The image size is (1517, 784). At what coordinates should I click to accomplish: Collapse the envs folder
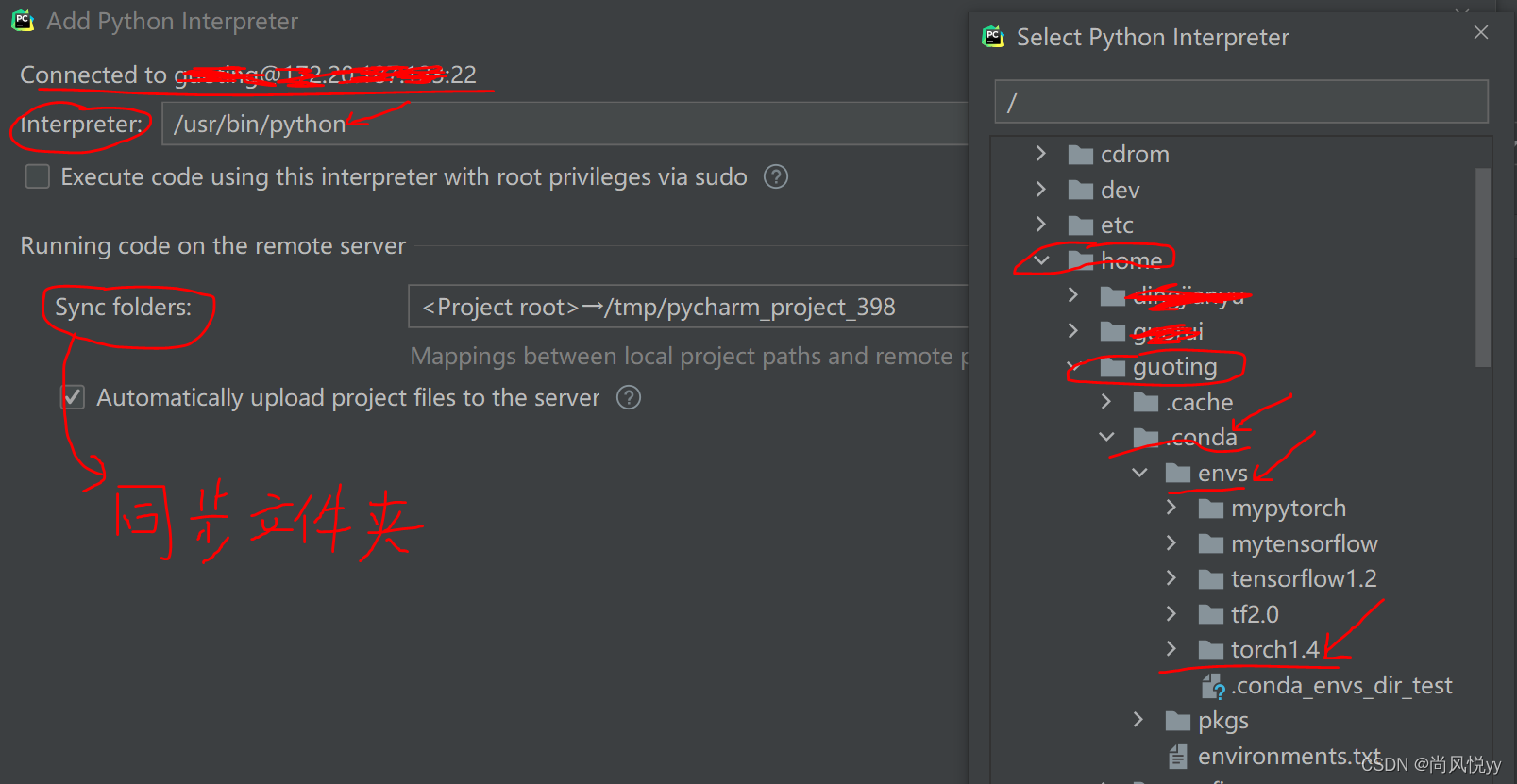click(x=1139, y=472)
